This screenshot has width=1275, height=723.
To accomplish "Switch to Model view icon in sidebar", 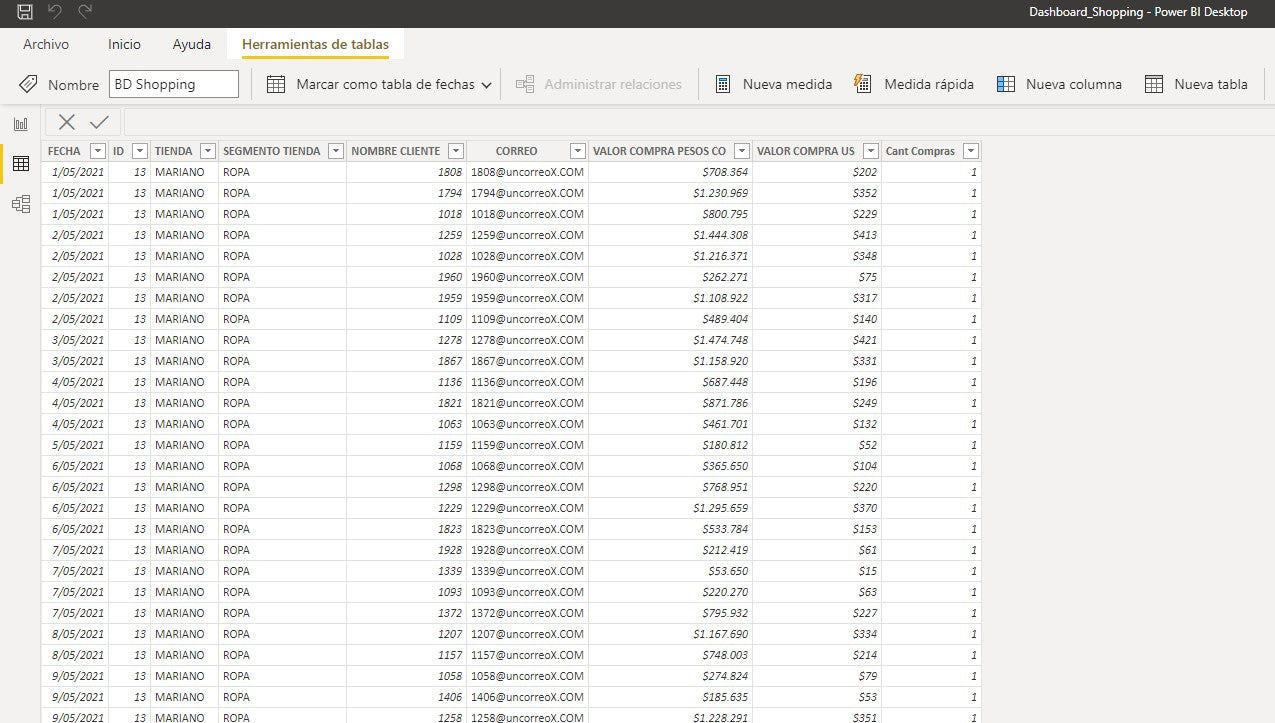I will point(21,204).
